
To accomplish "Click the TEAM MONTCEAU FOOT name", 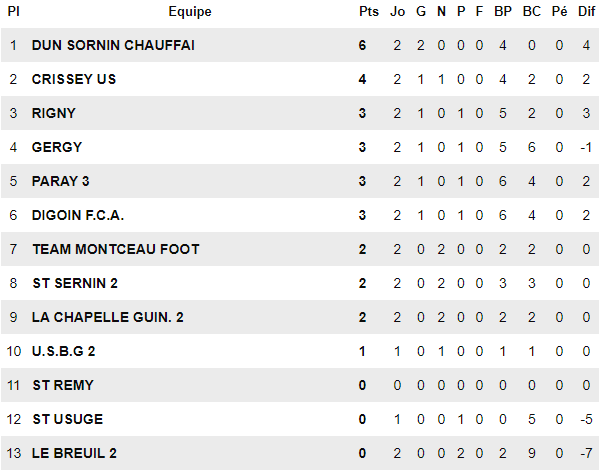I will click(116, 249).
